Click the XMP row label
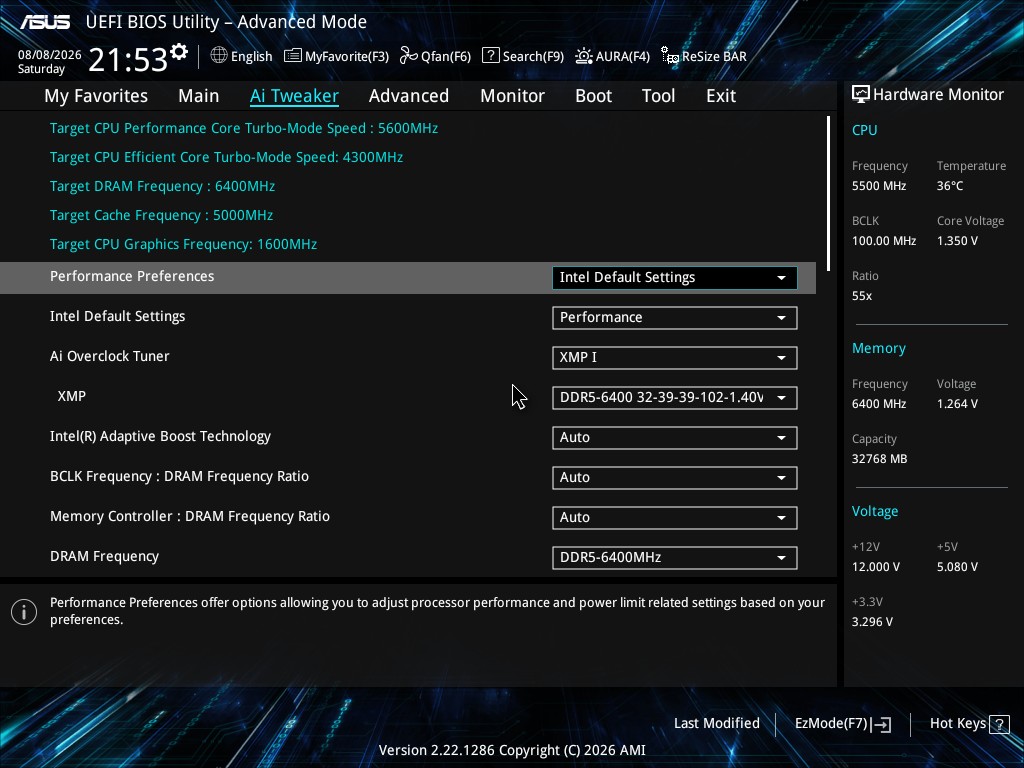 [72, 396]
